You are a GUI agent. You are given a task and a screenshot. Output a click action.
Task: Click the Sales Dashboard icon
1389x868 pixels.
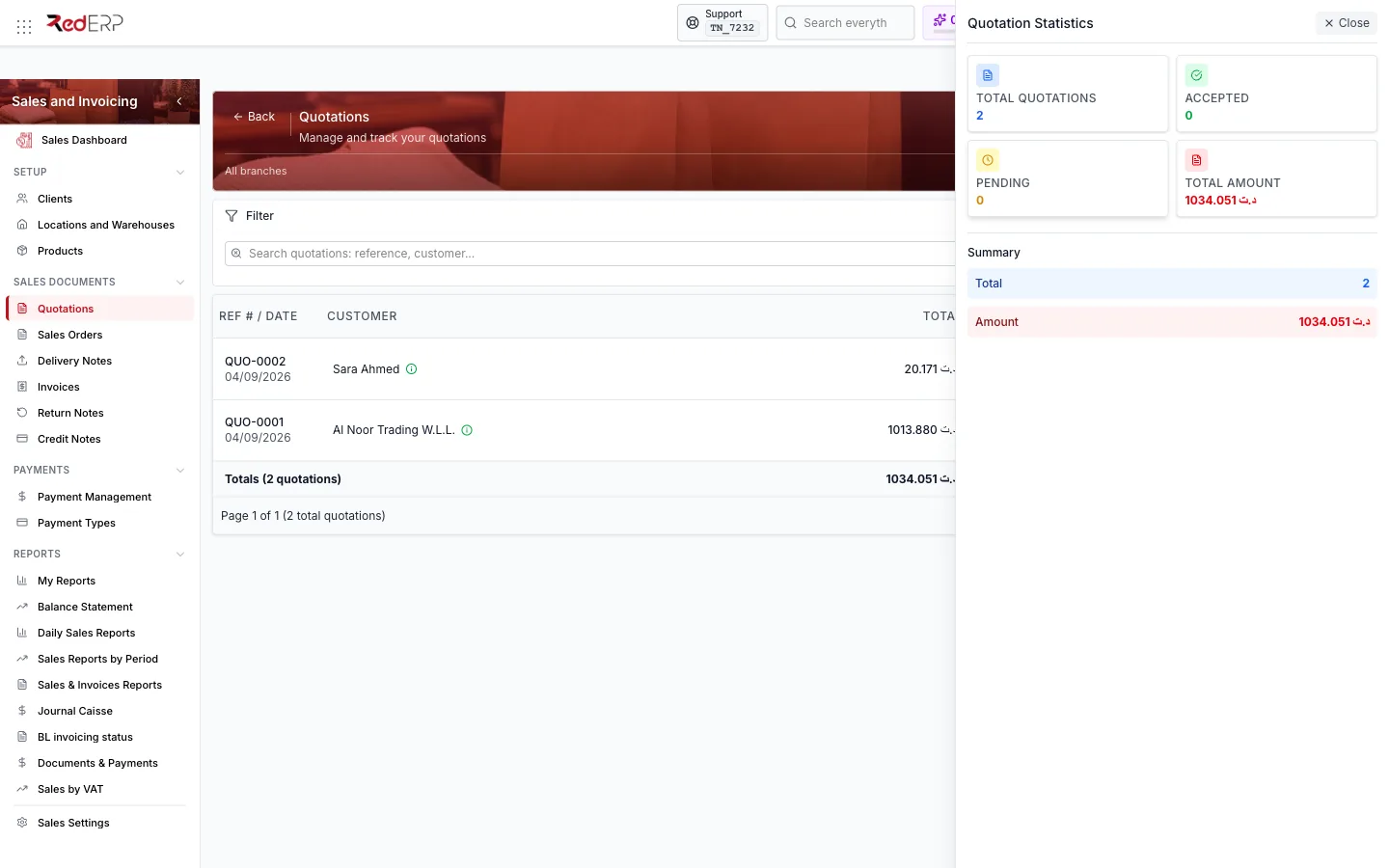pos(24,141)
